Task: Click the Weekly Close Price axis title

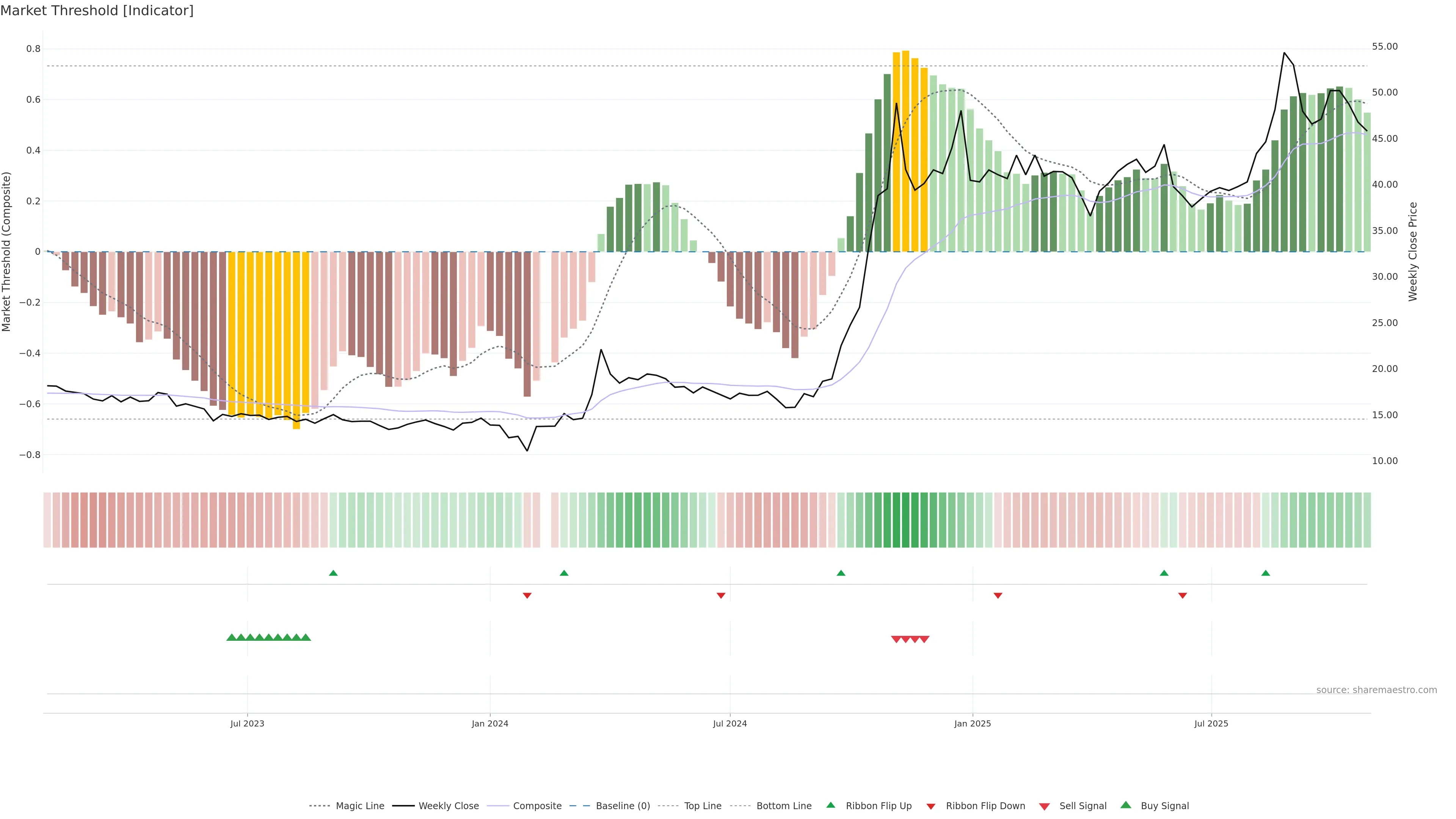Action: tap(1412, 251)
